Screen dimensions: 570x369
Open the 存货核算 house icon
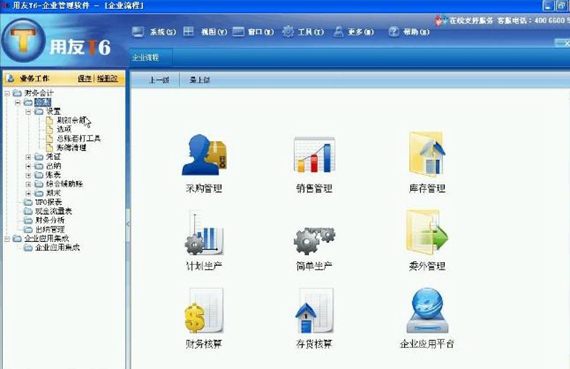(x=314, y=311)
